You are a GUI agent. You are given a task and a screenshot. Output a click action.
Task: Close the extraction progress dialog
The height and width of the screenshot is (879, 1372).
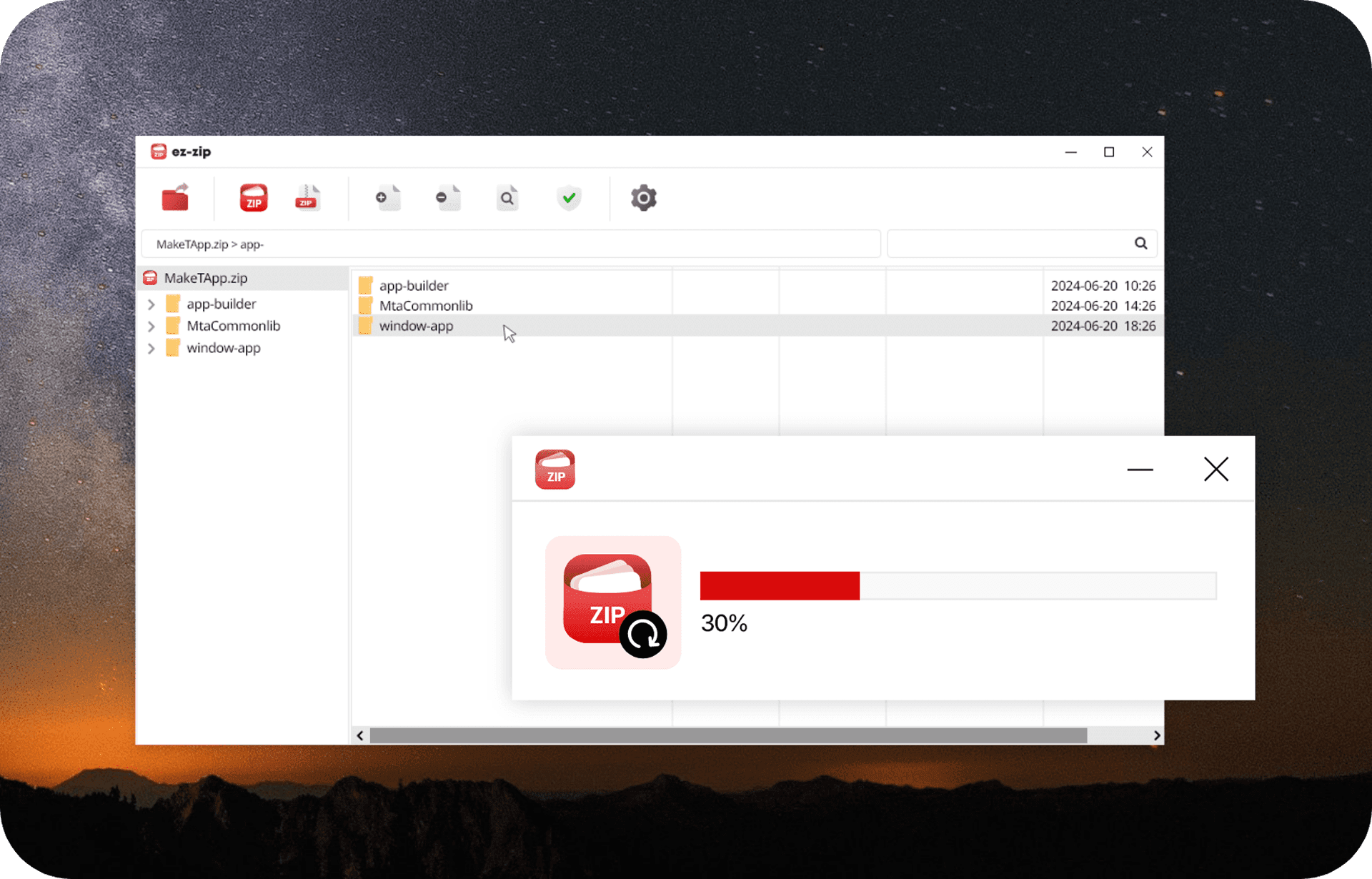click(x=1216, y=470)
